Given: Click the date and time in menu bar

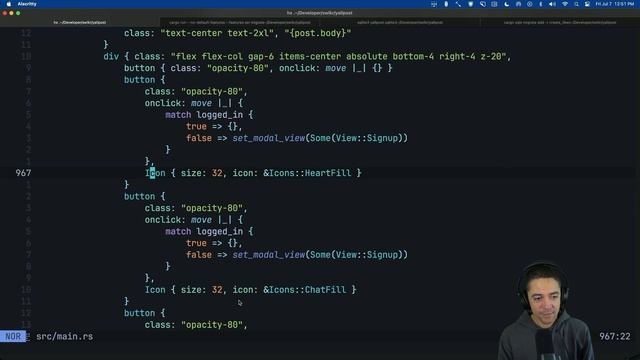Looking at the screenshot, I should tap(615, 4).
